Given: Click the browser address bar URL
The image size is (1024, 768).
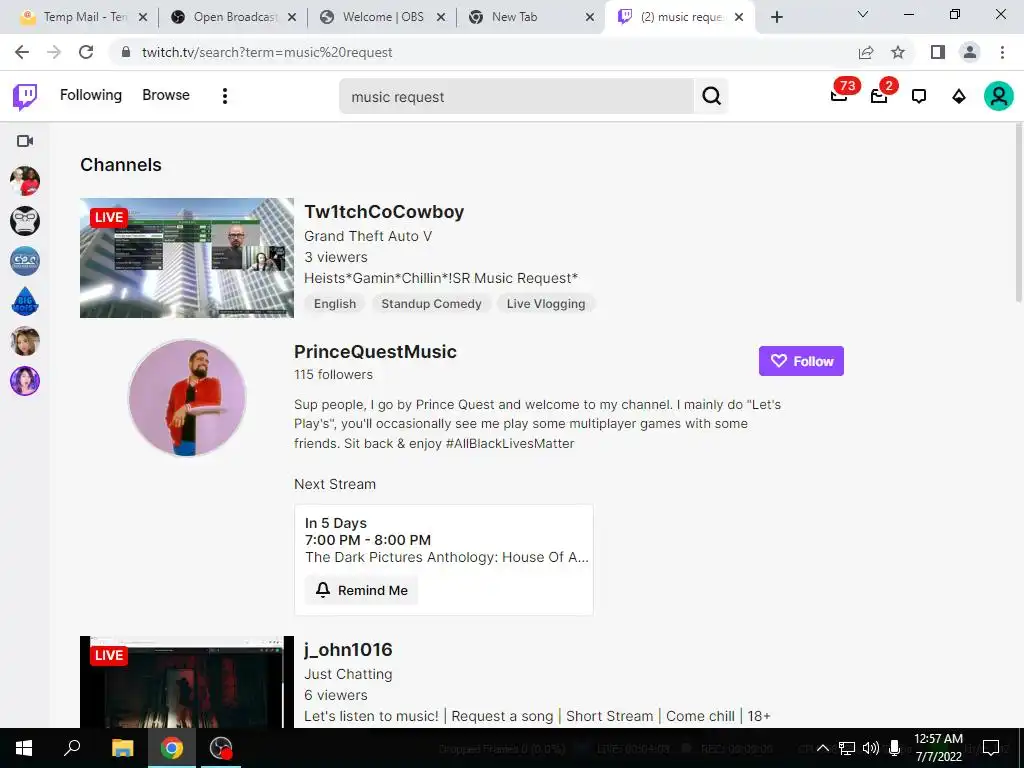Looking at the screenshot, I should point(267,52).
